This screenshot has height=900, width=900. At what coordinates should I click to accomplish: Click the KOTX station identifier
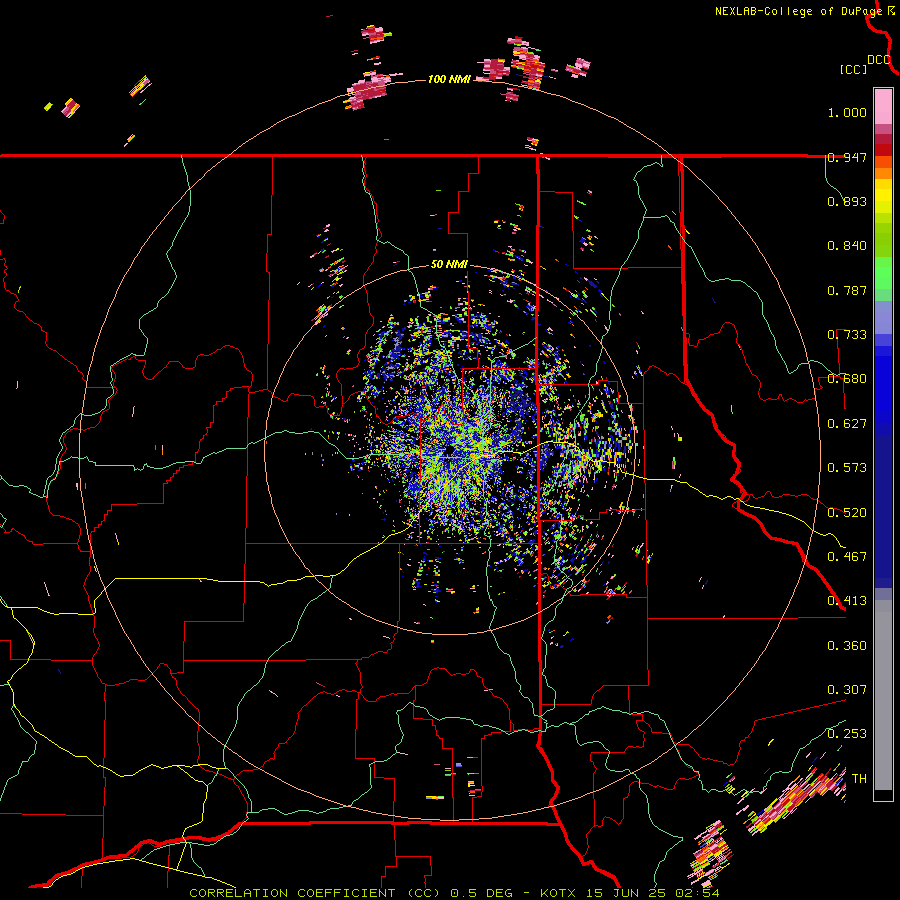point(559,893)
